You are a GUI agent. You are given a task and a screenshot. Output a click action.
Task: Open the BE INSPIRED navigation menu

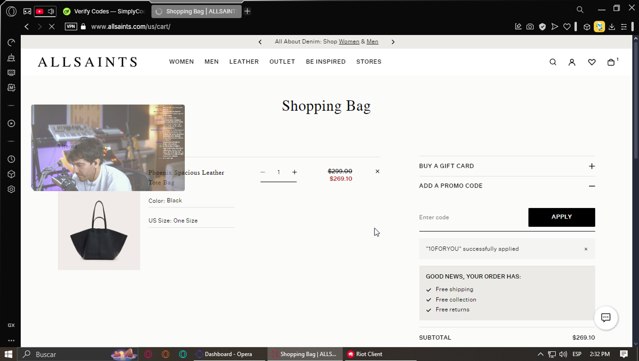pos(326,62)
